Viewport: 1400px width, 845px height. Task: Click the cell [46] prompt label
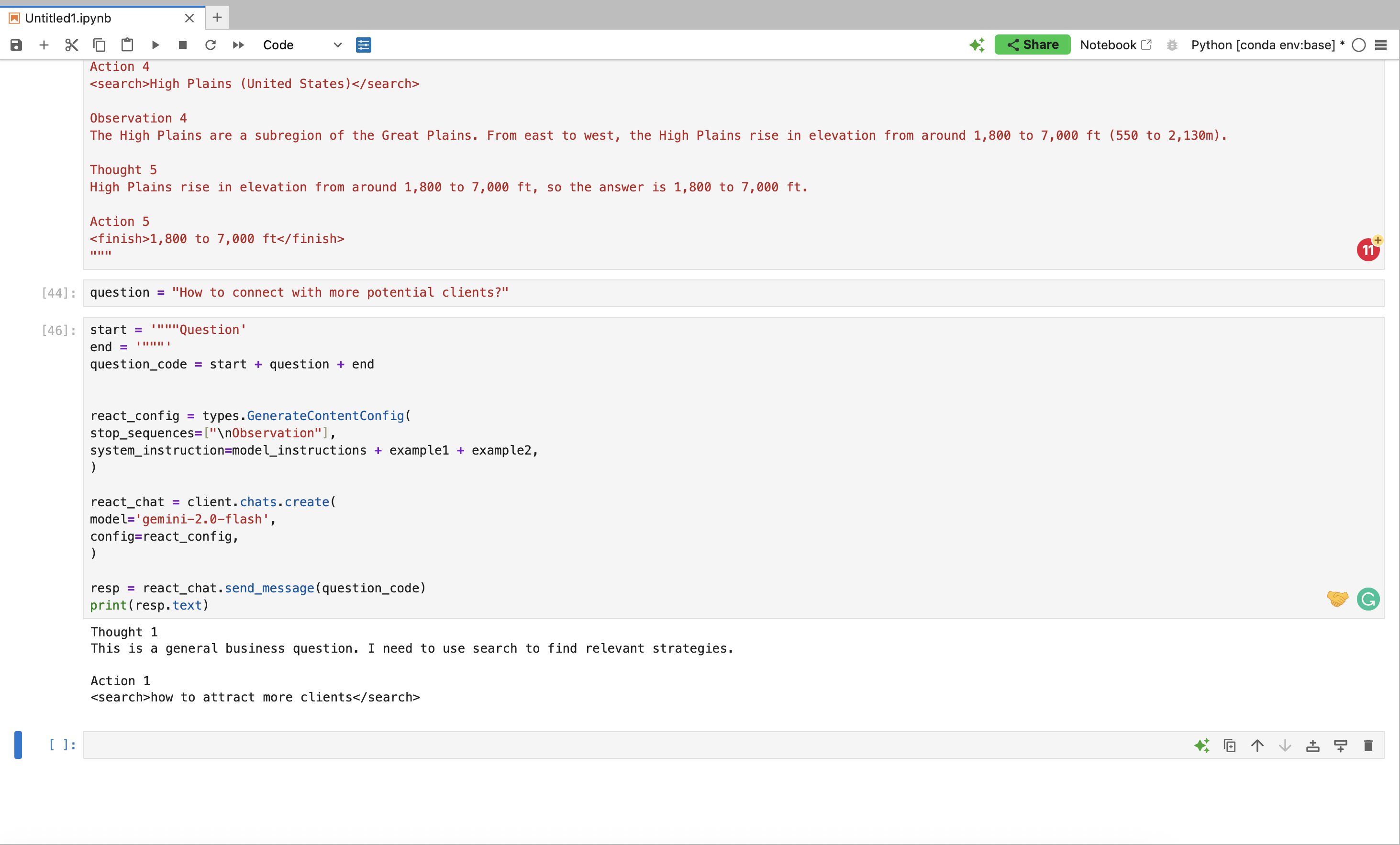coord(58,331)
